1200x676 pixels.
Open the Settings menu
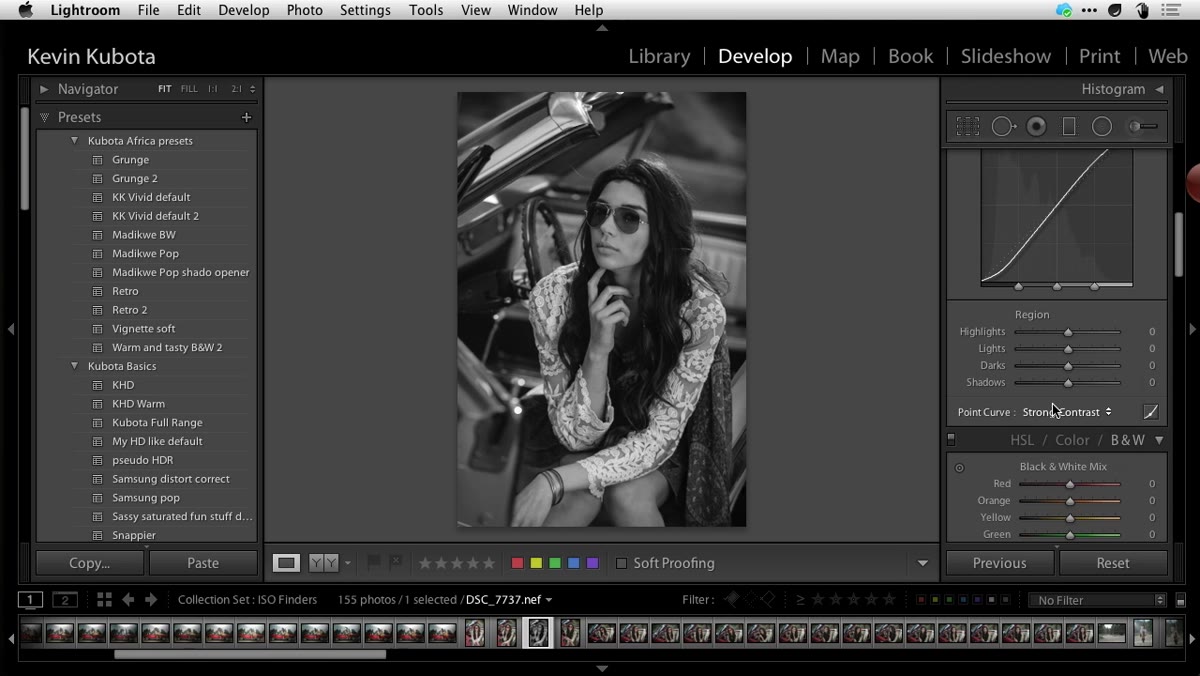(365, 10)
